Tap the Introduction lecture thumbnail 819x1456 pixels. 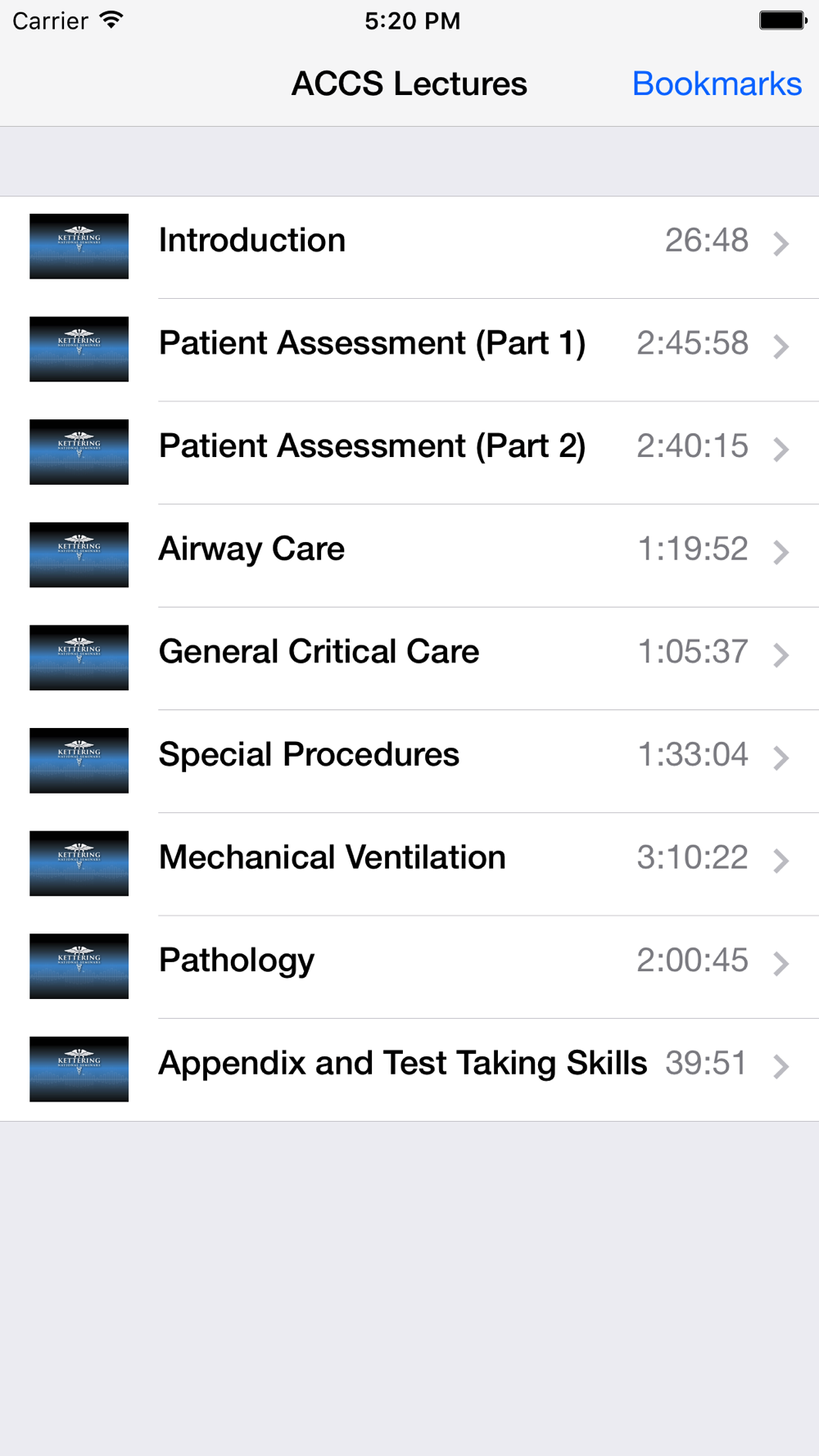coord(79,246)
